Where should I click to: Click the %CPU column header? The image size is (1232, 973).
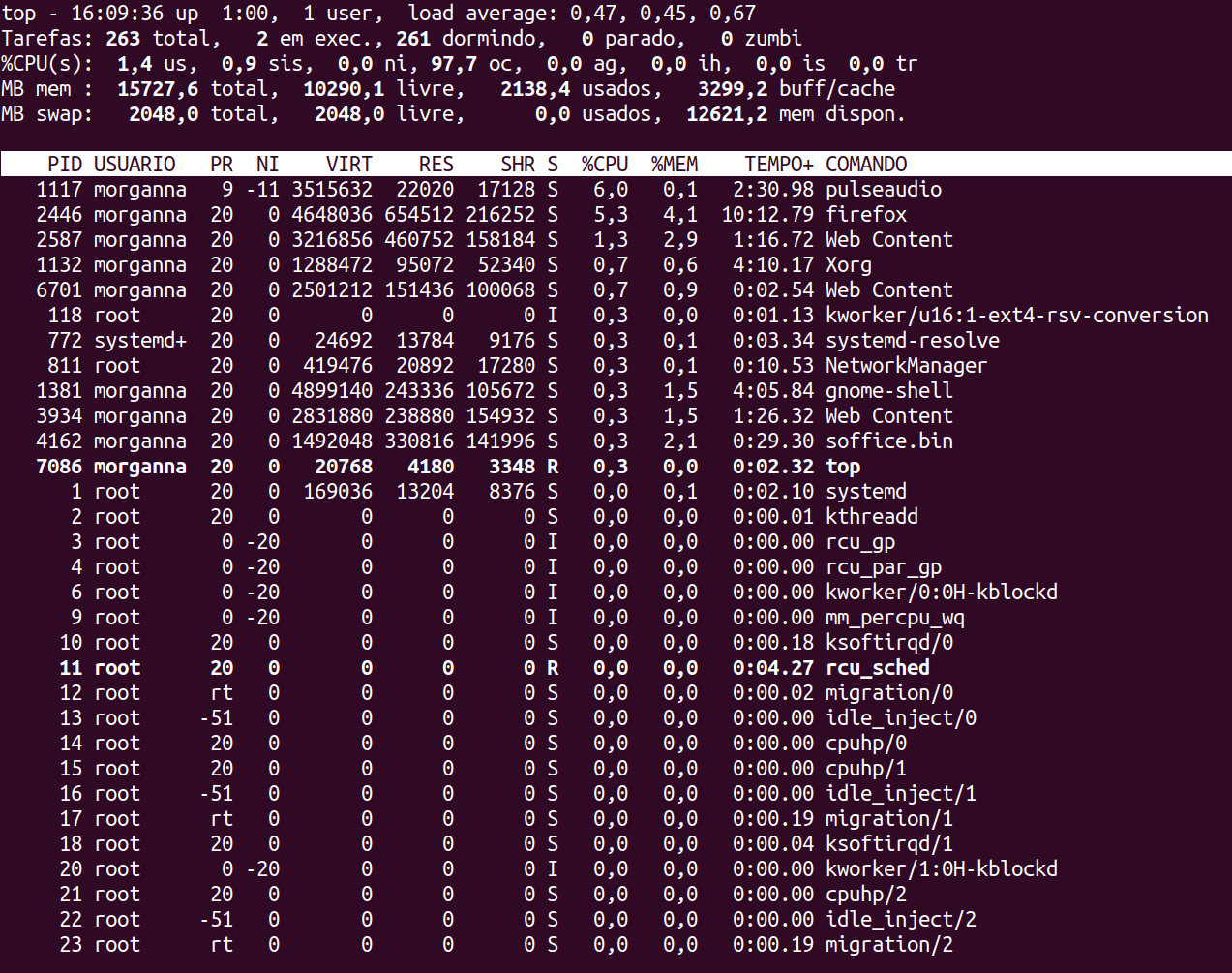click(604, 164)
